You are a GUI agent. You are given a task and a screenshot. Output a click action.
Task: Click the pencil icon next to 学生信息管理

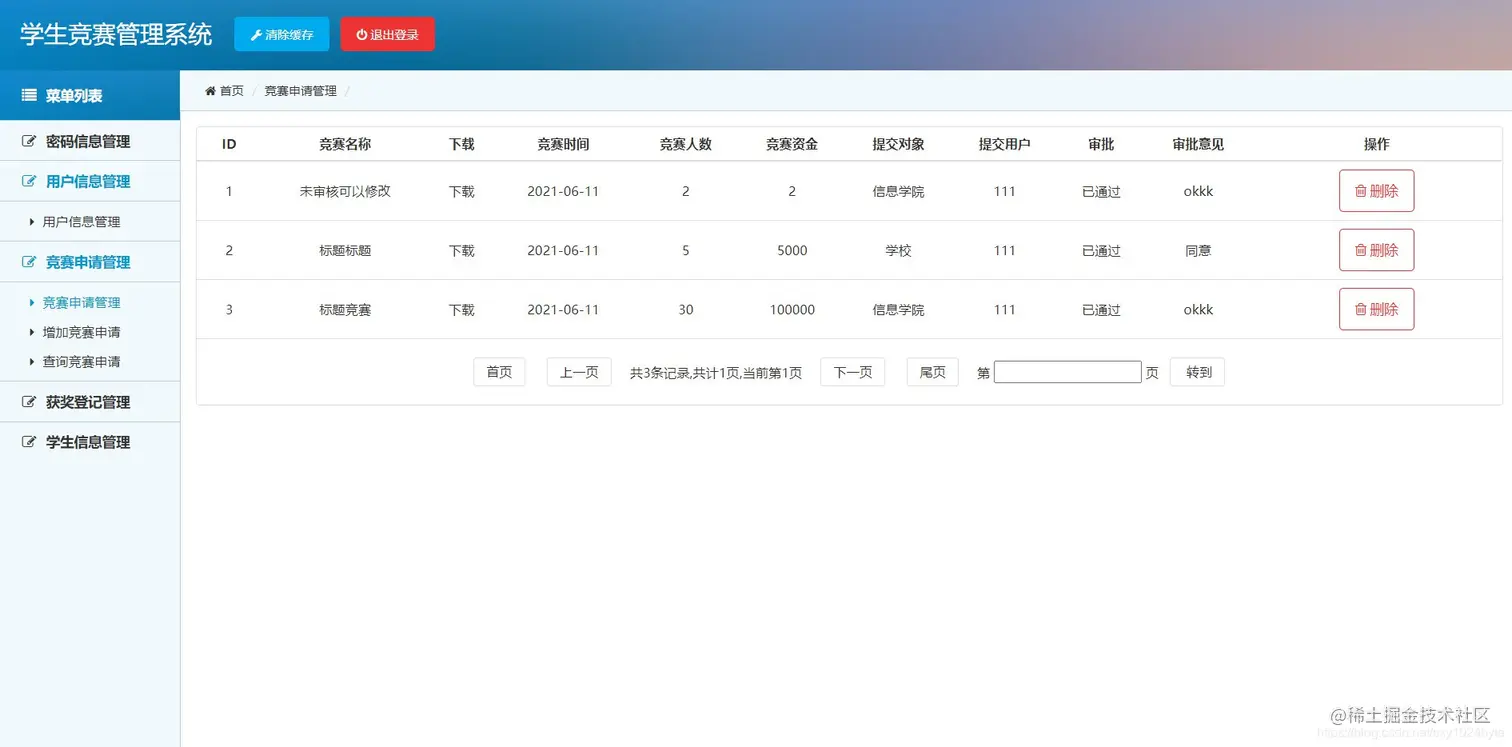pos(28,441)
